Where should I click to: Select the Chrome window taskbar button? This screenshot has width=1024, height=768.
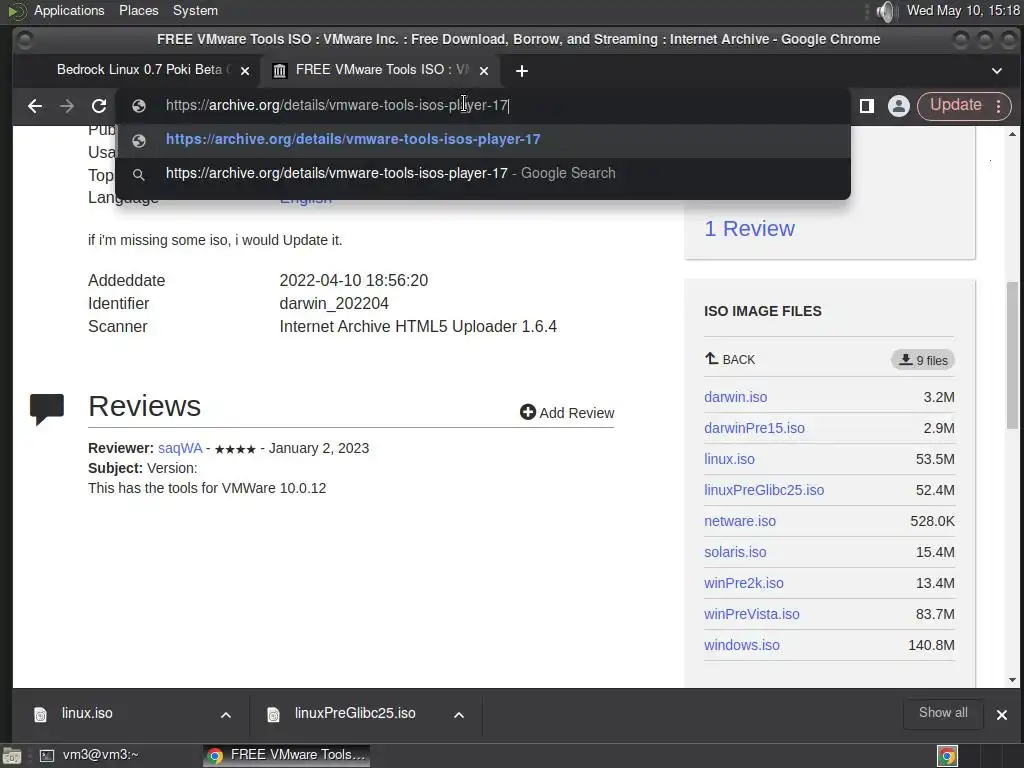coord(287,755)
